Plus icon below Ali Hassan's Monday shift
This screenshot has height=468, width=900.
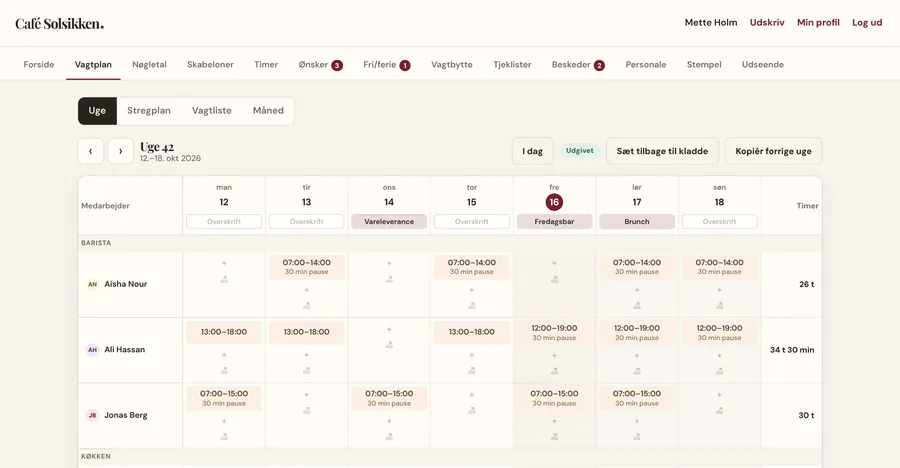pyautogui.click(x=224, y=355)
